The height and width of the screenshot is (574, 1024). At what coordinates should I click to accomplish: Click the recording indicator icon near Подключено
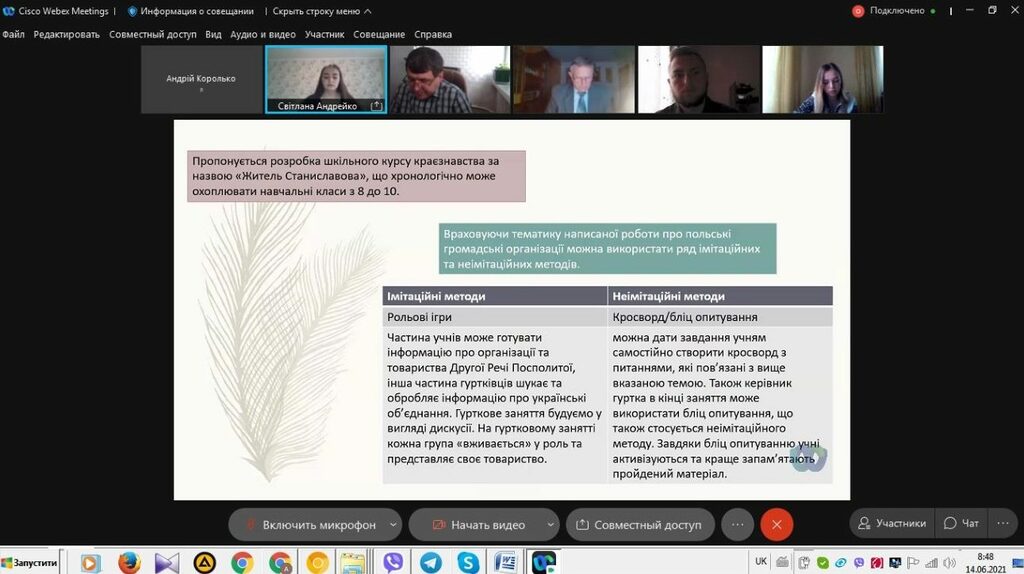point(857,11)
